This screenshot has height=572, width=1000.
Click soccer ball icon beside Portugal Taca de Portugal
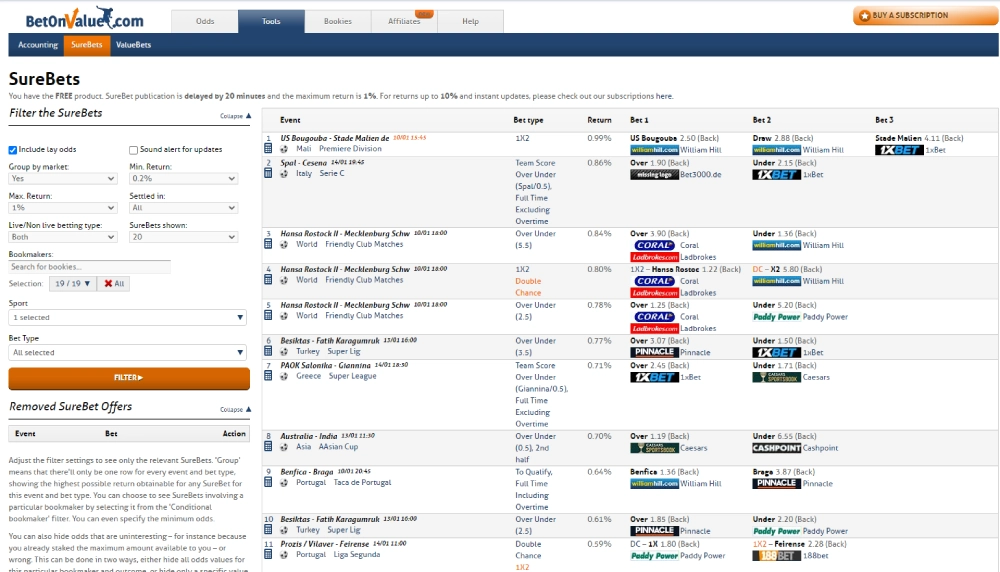(x=284, y=483)
